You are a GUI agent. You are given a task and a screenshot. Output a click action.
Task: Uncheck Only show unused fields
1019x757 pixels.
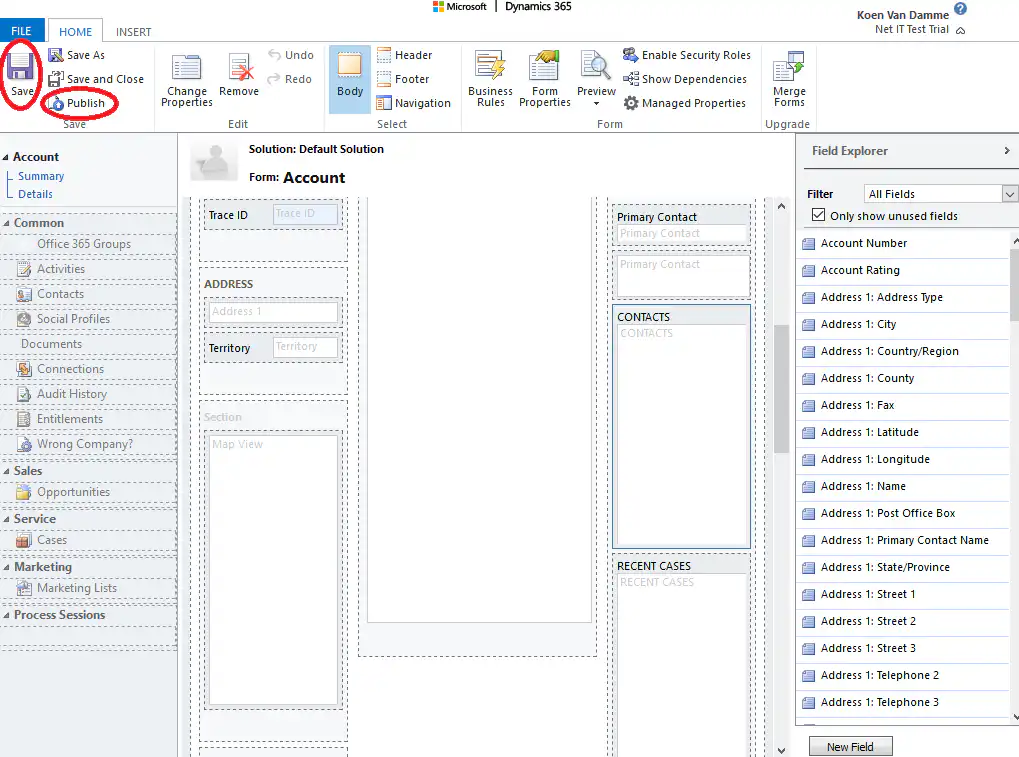pyautogui.click(x=819, y=216)
